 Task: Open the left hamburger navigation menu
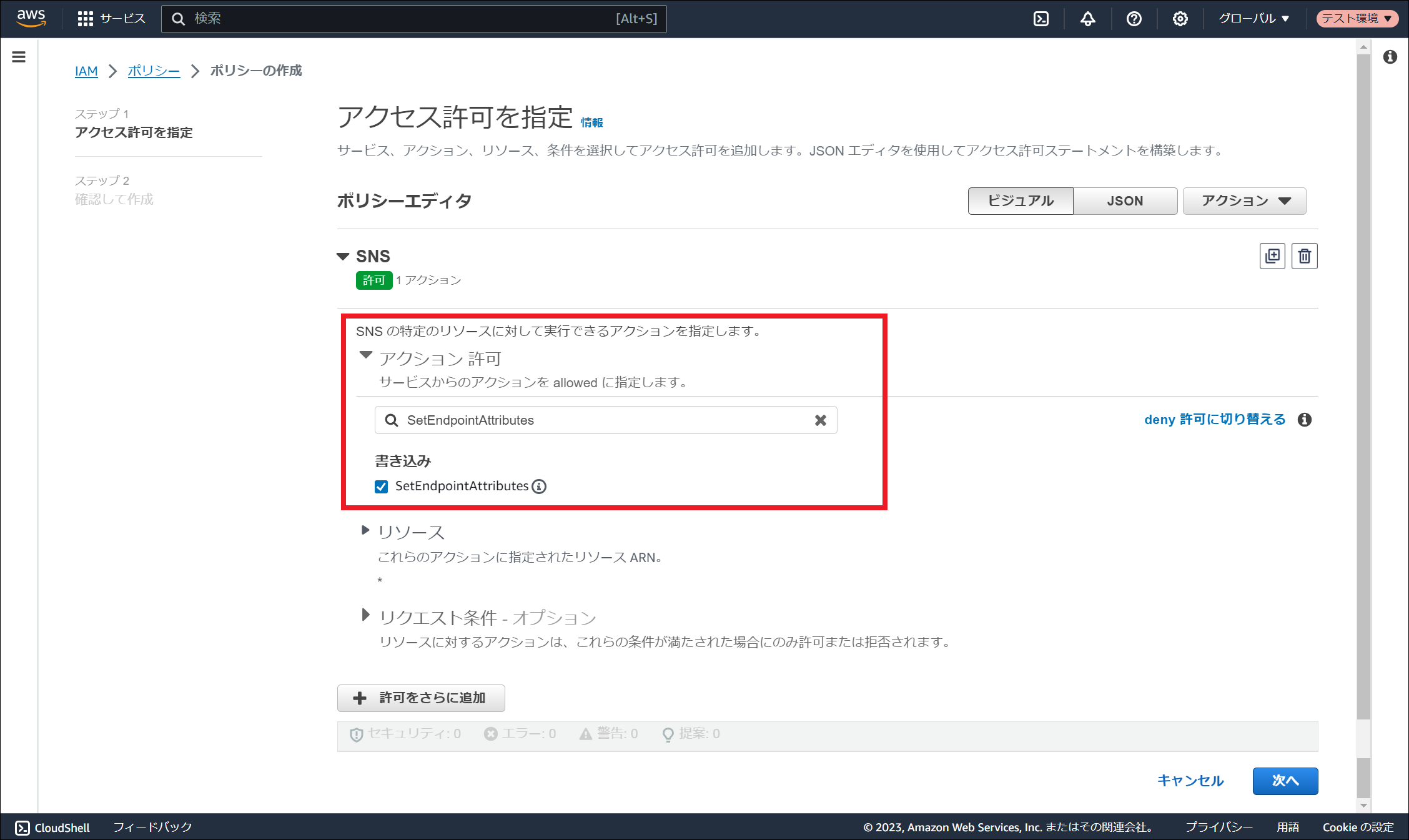pyautogui.click(x=19, y=57)
